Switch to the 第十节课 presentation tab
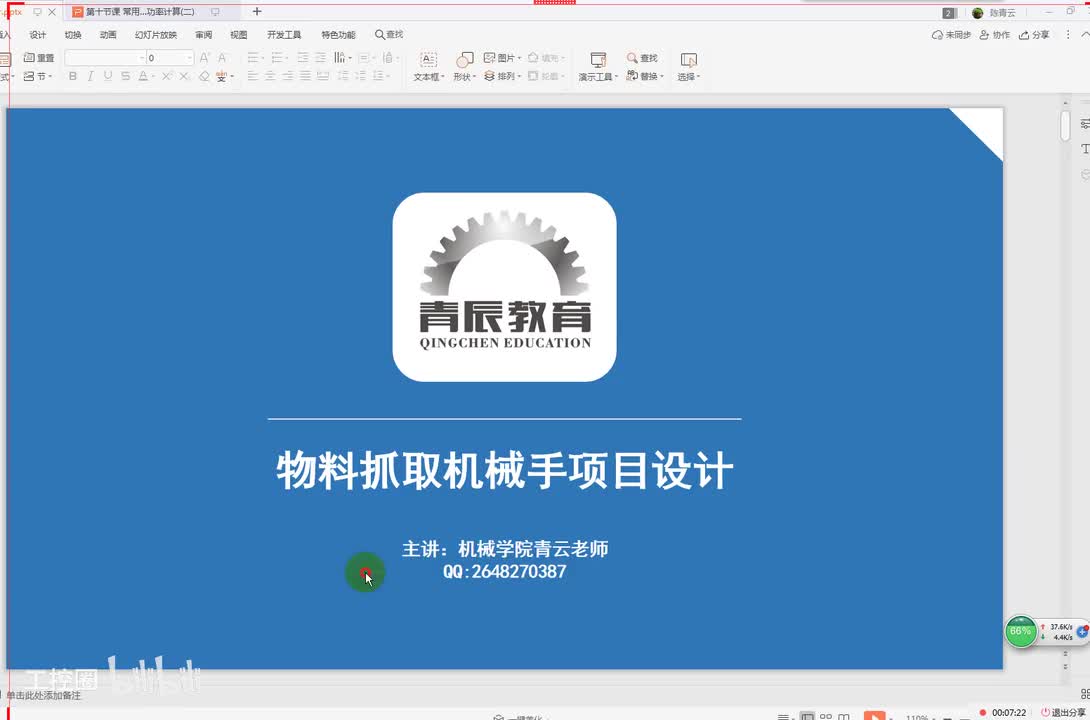The image size is (1090, 720). click(140, 12)
